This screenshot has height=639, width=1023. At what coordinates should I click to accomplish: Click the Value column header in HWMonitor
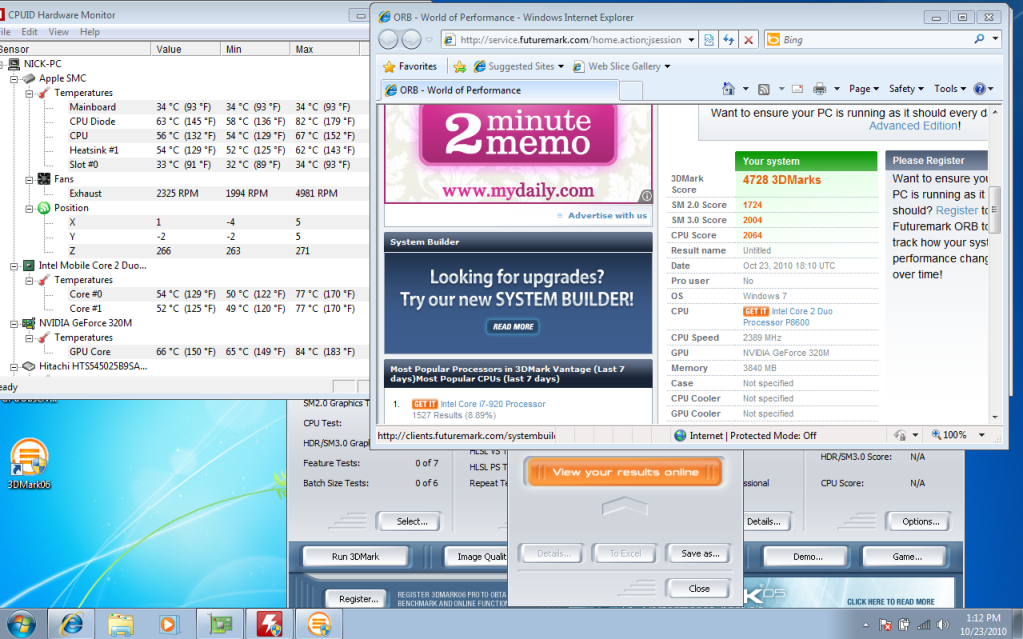point(186,49)
